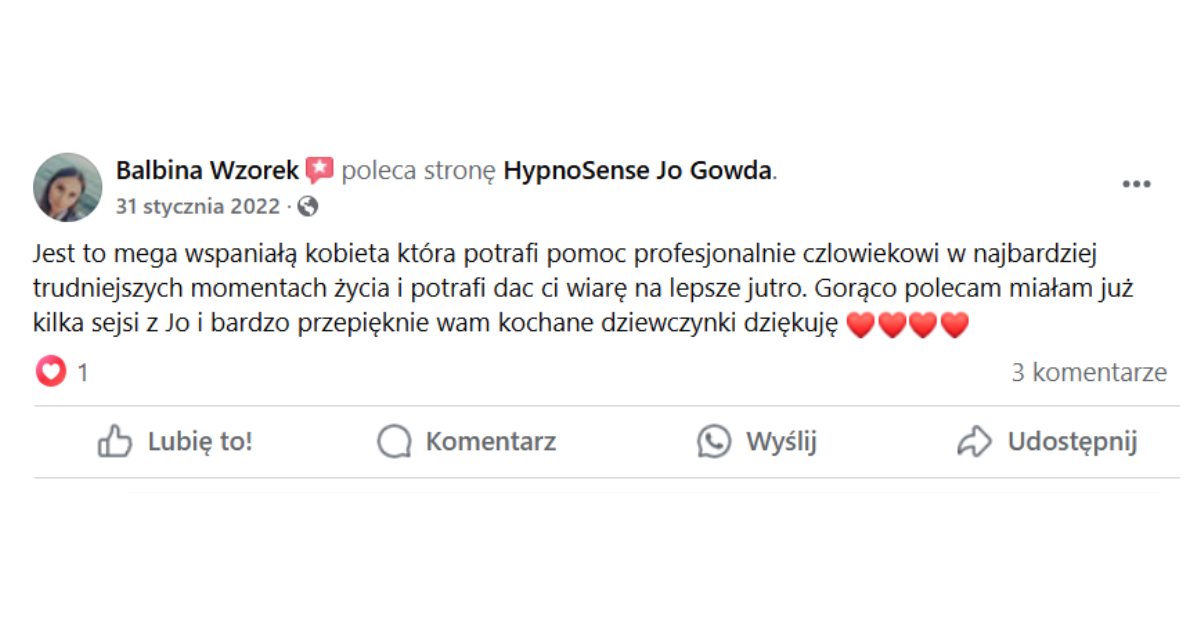This screenshot has width=1200, height=630.
Task: Click the red heart reaction icon
Action: pos(51,373)
